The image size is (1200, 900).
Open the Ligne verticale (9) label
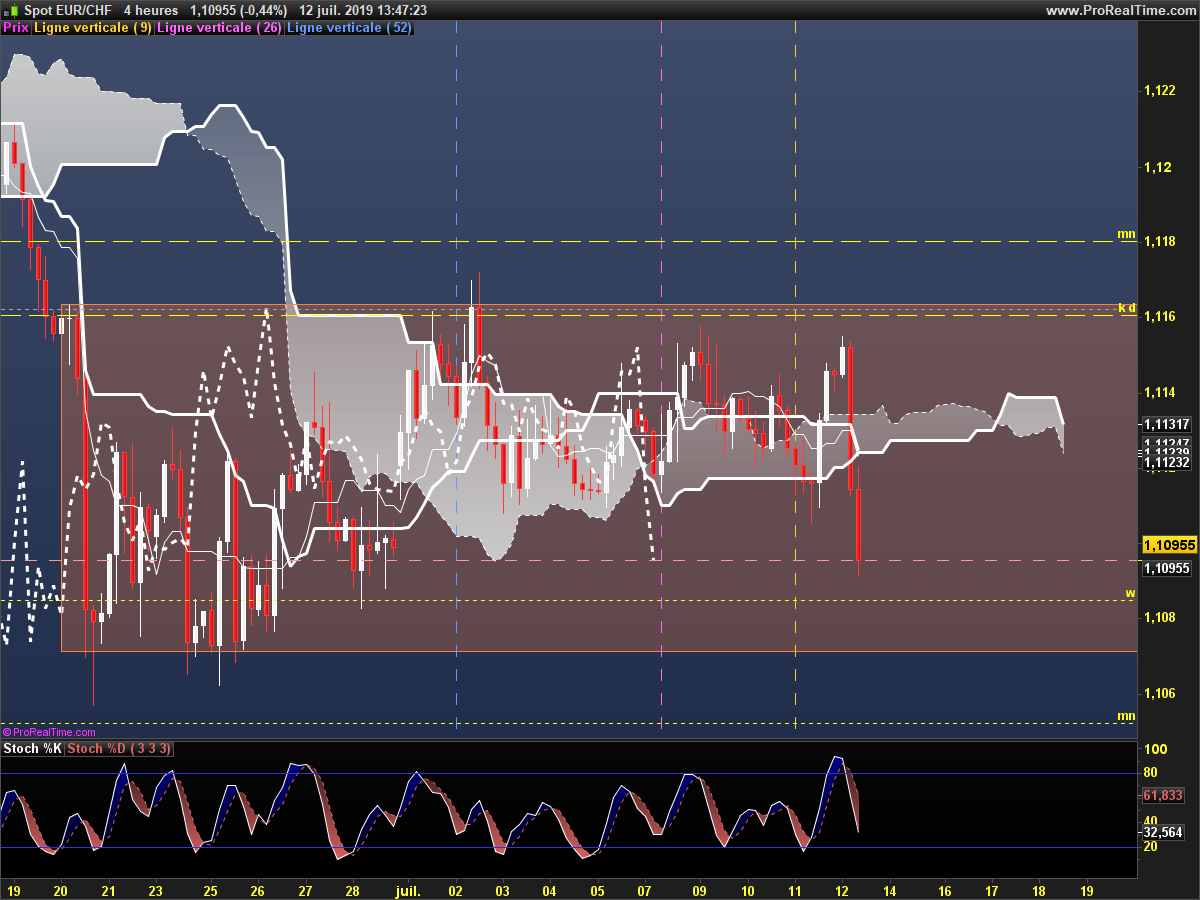point(93,28)
